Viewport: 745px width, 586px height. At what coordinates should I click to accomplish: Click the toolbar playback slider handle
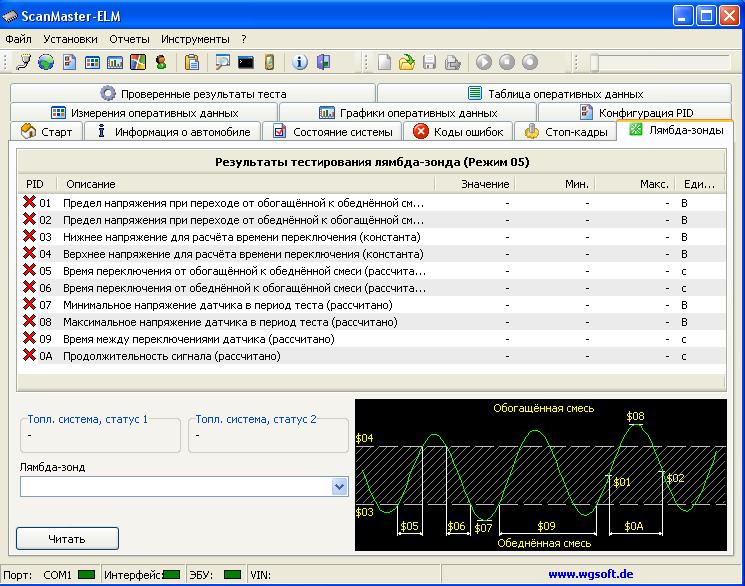(594, 63)
